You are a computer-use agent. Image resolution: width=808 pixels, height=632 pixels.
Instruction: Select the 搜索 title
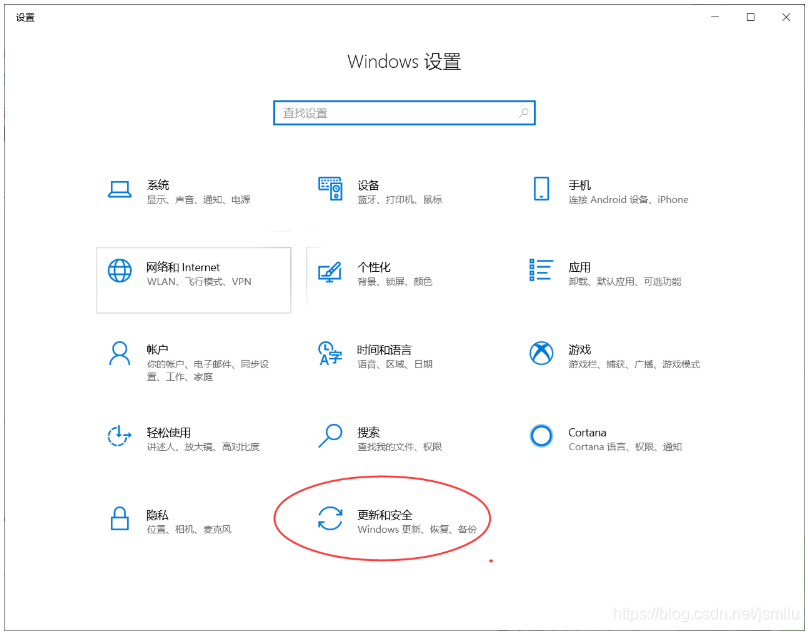coord(368,433)
